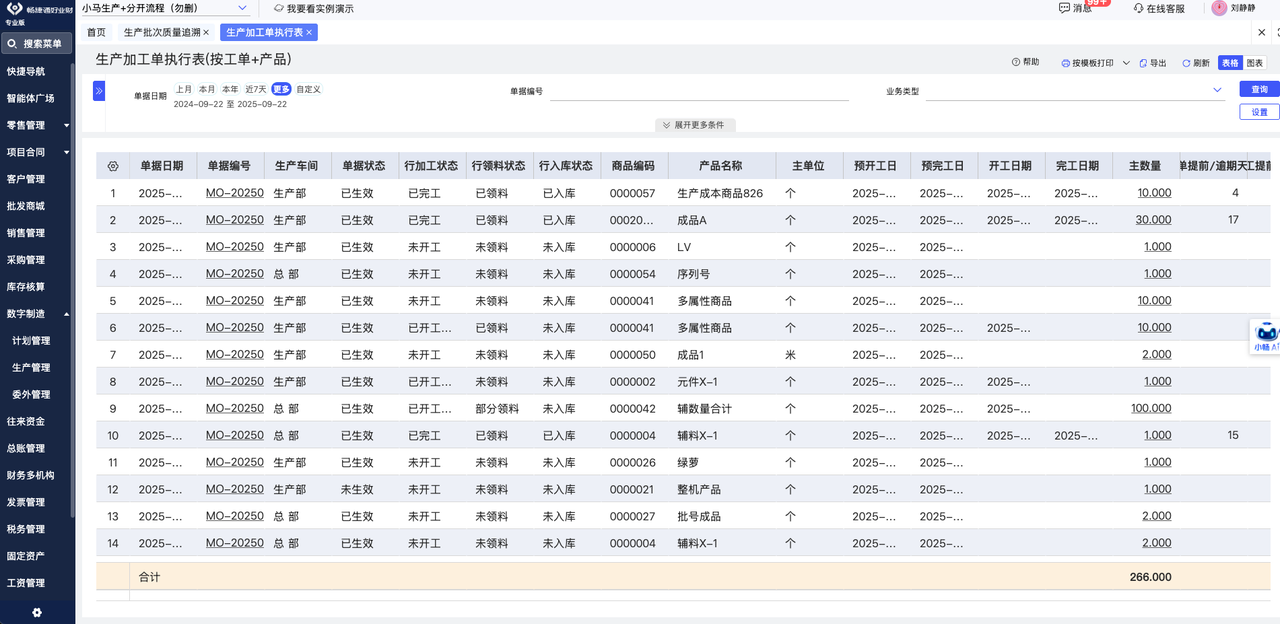Screen dimensions: 1280x624
Task: Click the 部分领料 status cell
Action: (x=497, y=408)
